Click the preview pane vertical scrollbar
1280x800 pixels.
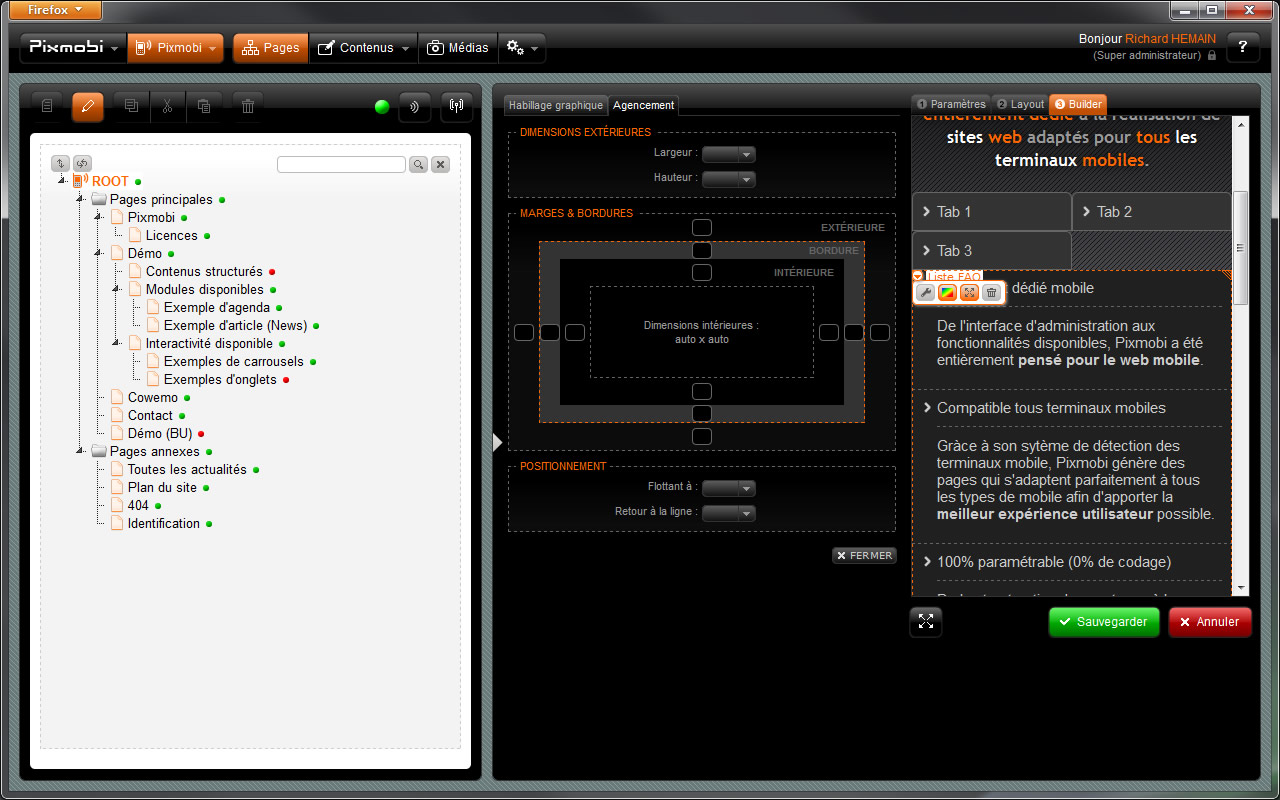pyautogui.click(x=1241, y=248)
